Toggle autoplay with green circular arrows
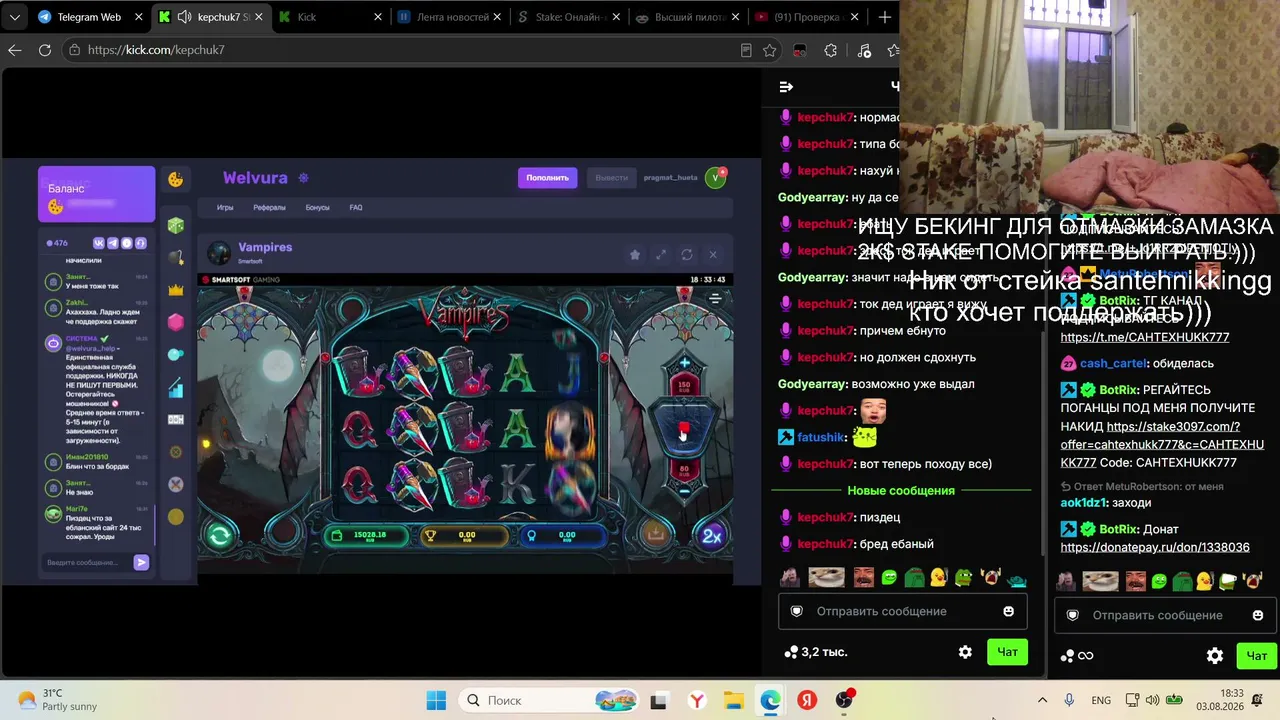 click(x=220, y=536)
